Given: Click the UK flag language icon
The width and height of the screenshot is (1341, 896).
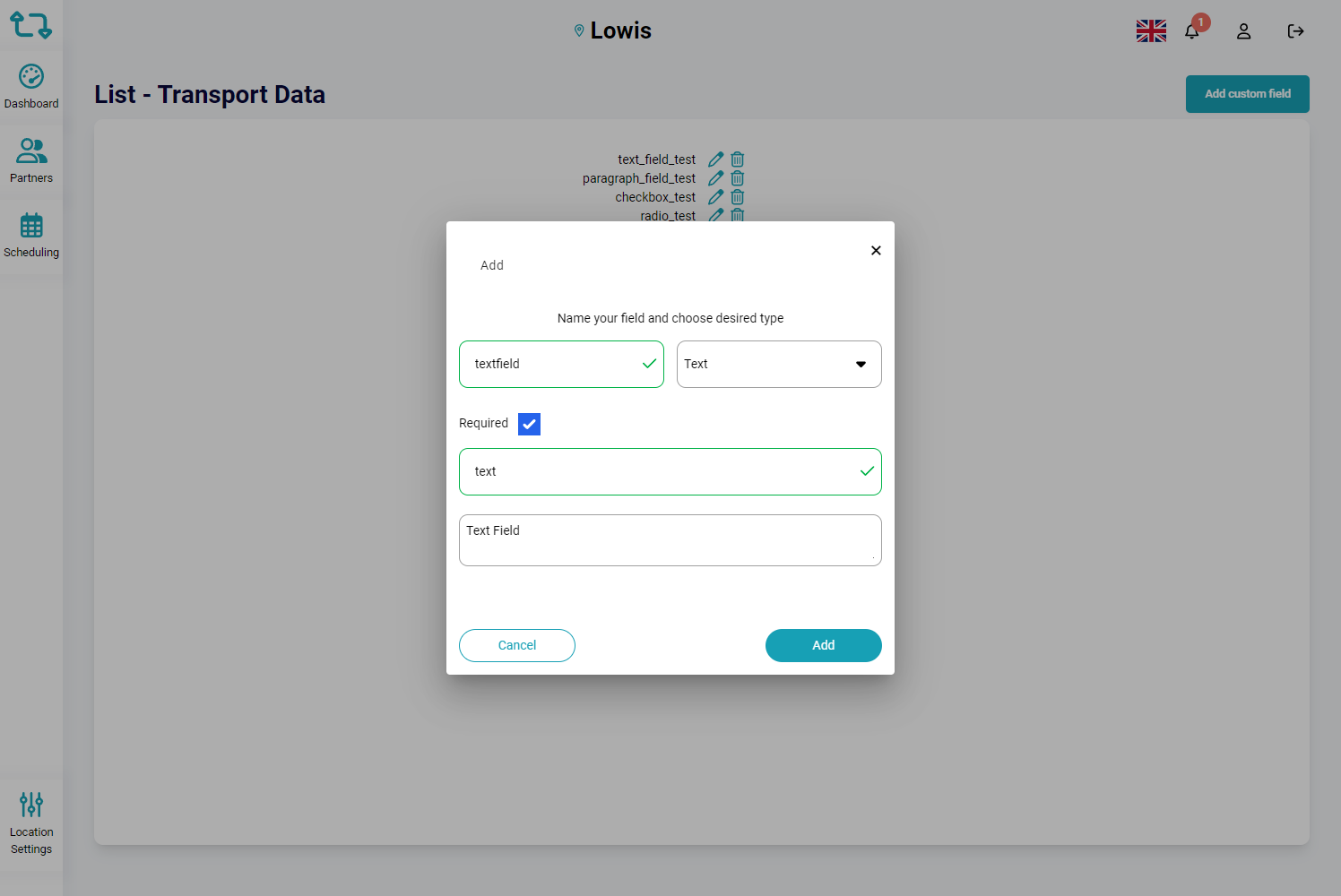Looking at the screenshot, I should click(1151, 31).
